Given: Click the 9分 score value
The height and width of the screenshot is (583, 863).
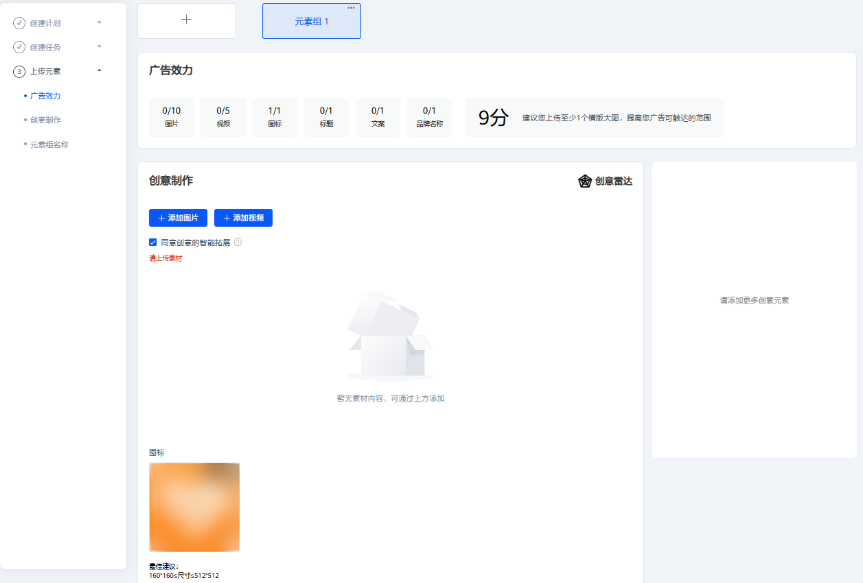Looking at the screenshot, I should pos(493,117).
